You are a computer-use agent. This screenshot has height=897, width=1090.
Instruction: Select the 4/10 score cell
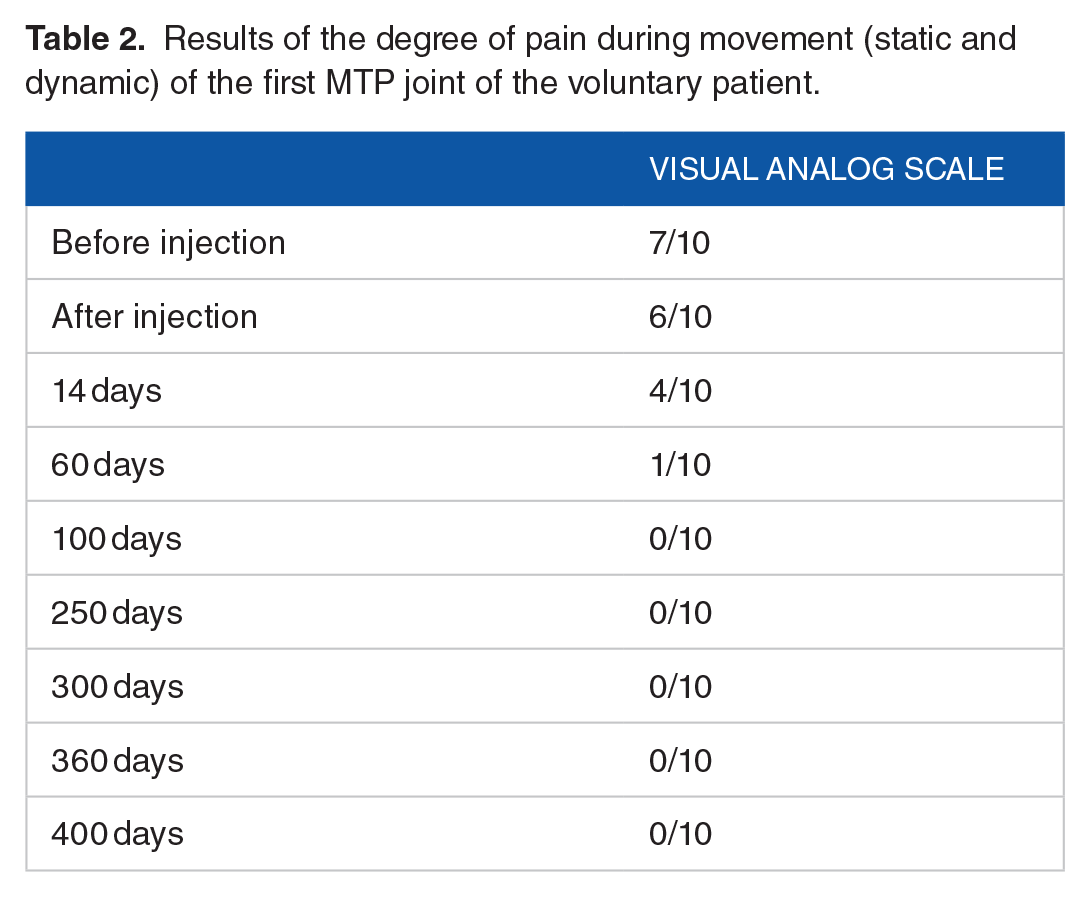coord(680,391)
